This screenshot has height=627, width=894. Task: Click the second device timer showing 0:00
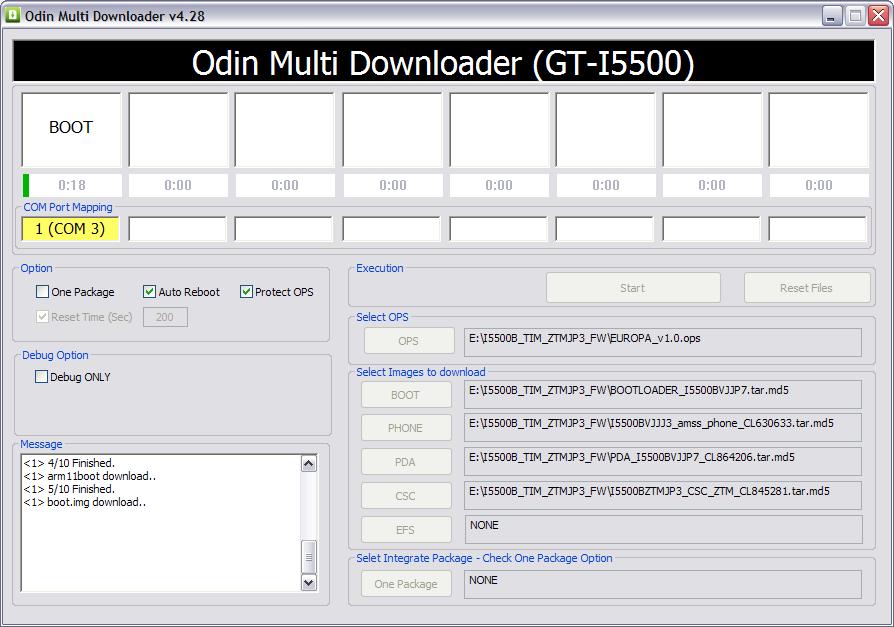(178, 185)
